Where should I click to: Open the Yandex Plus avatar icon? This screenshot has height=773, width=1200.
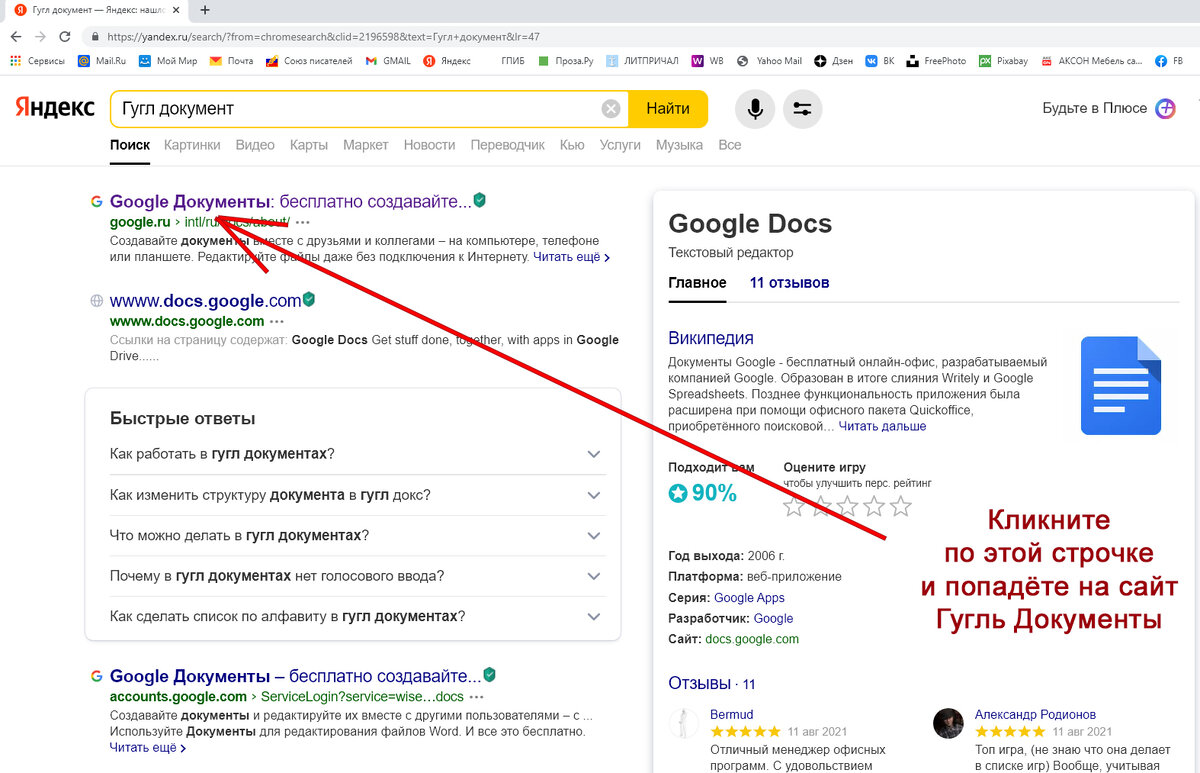[1166, 109]
